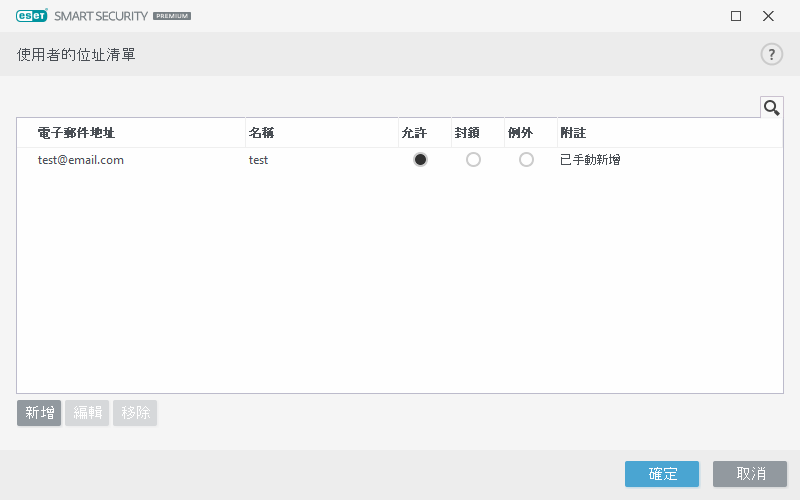Select the 封鎖 radio for test@email.com
This screenshot has width=800, height=500.
coord(473,160)
